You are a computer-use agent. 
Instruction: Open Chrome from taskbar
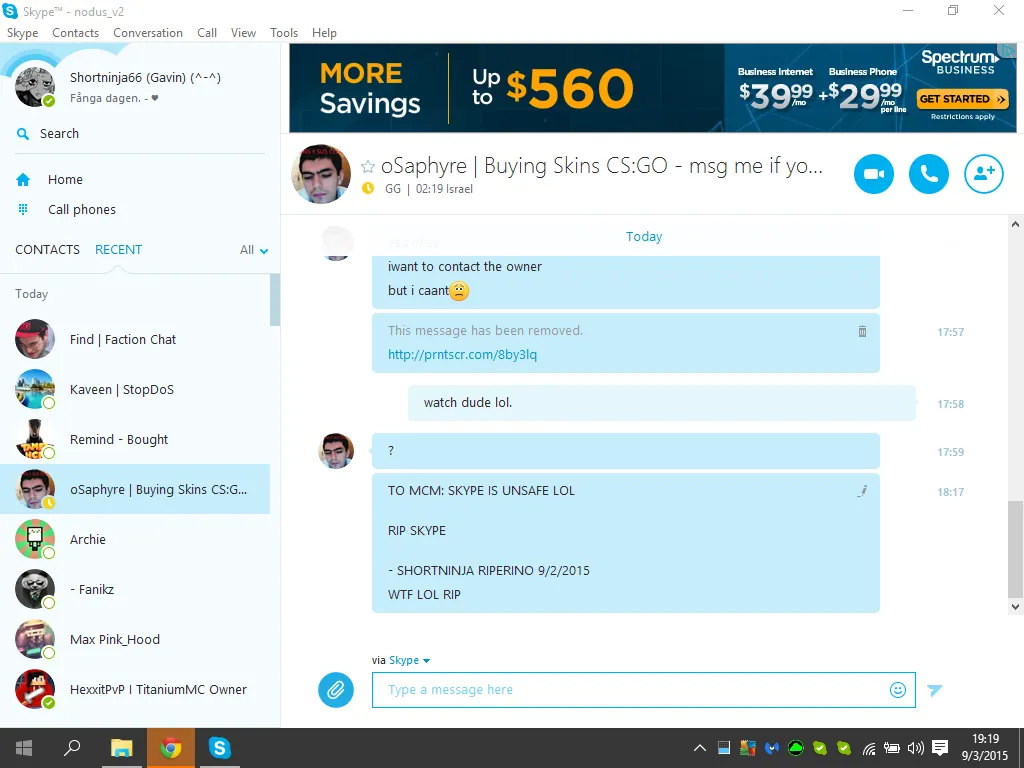[170, 748]
